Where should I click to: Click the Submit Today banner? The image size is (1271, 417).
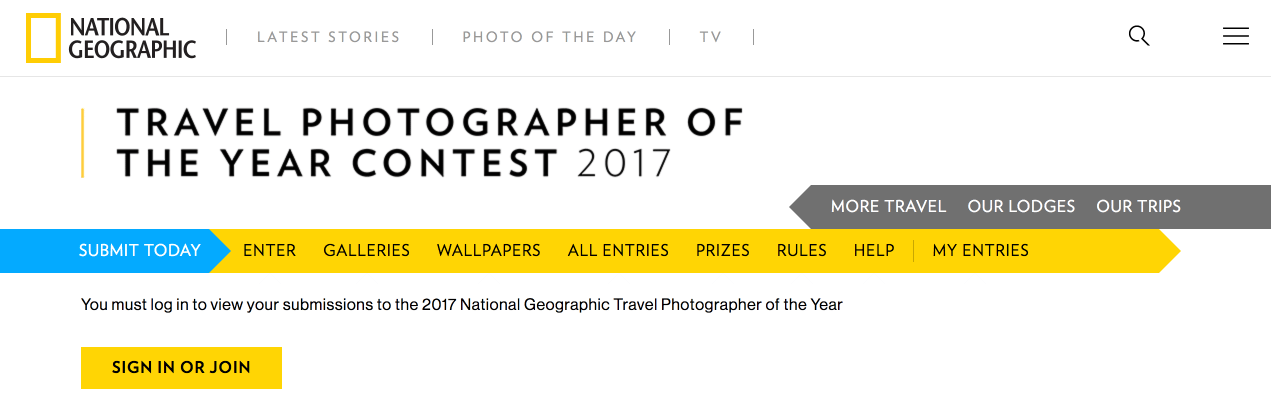(139, 251)
